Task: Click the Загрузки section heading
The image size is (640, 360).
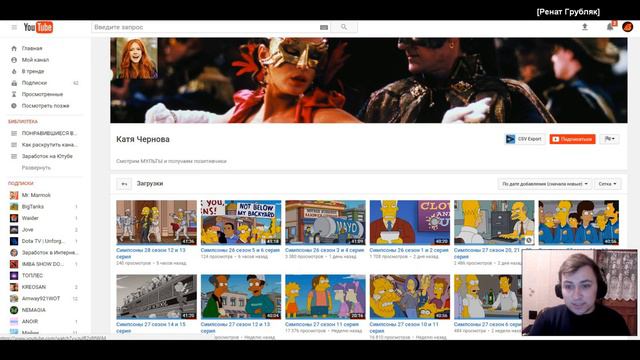Action: [x=150, y=184]
